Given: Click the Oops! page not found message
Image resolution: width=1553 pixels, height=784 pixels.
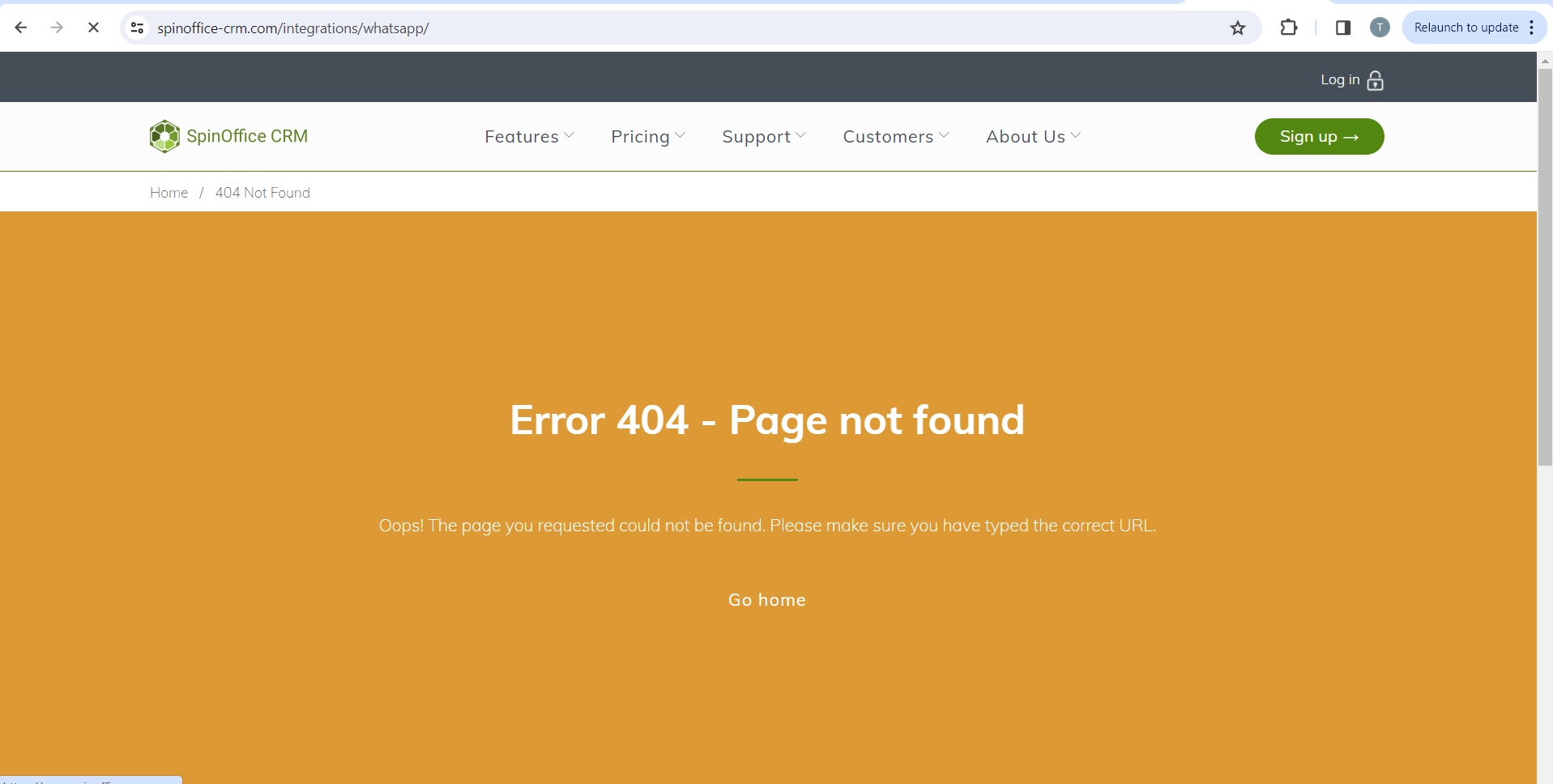Looking at the screenshot, I should pos(767,526).
